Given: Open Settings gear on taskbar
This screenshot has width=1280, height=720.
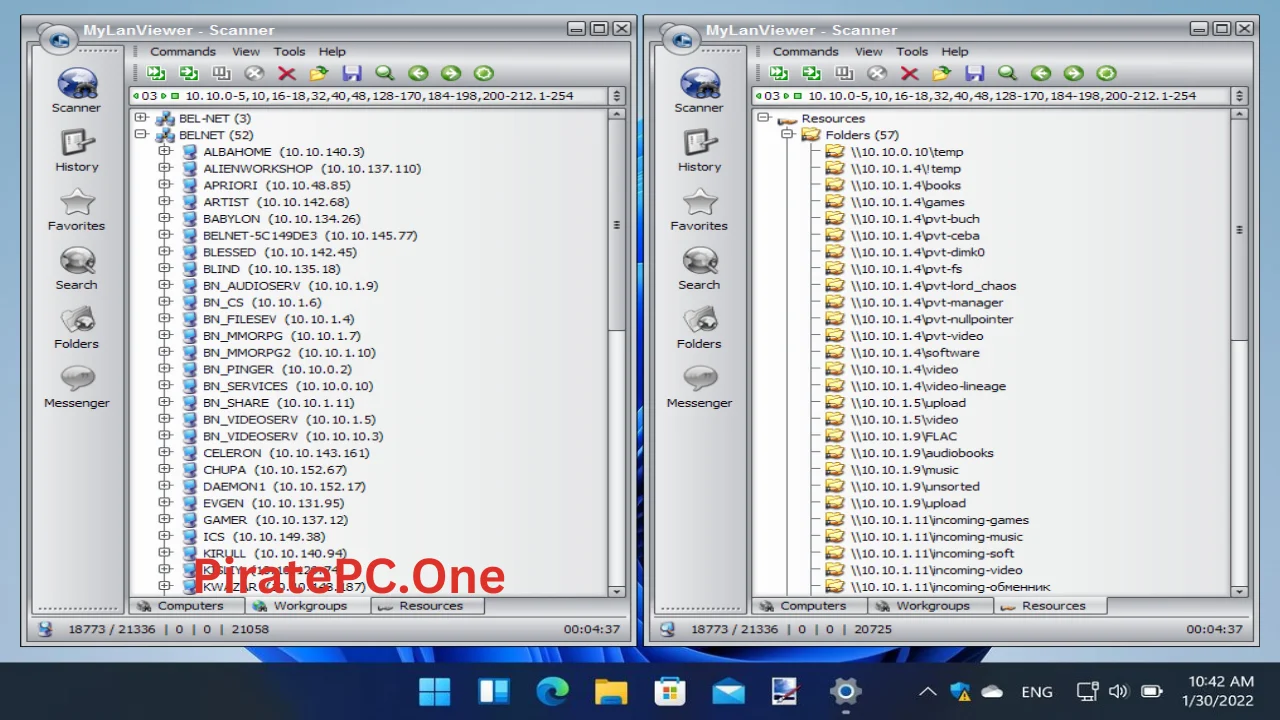Looking at the screenshot, I should coord(845,691).
